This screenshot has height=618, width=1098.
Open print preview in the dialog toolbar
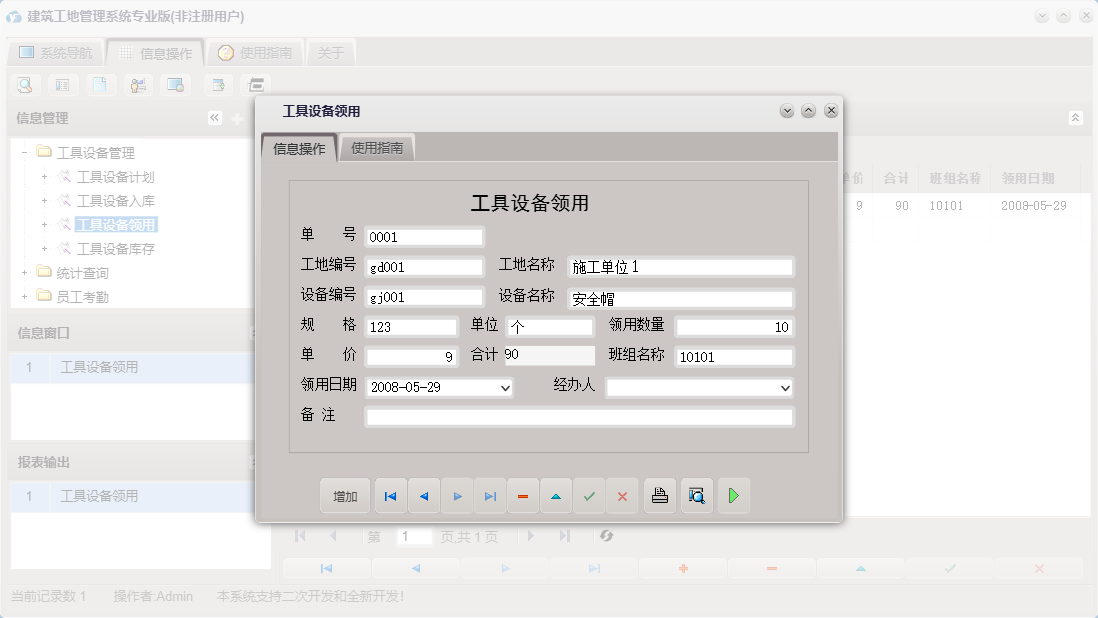click(x=696, y=495)
